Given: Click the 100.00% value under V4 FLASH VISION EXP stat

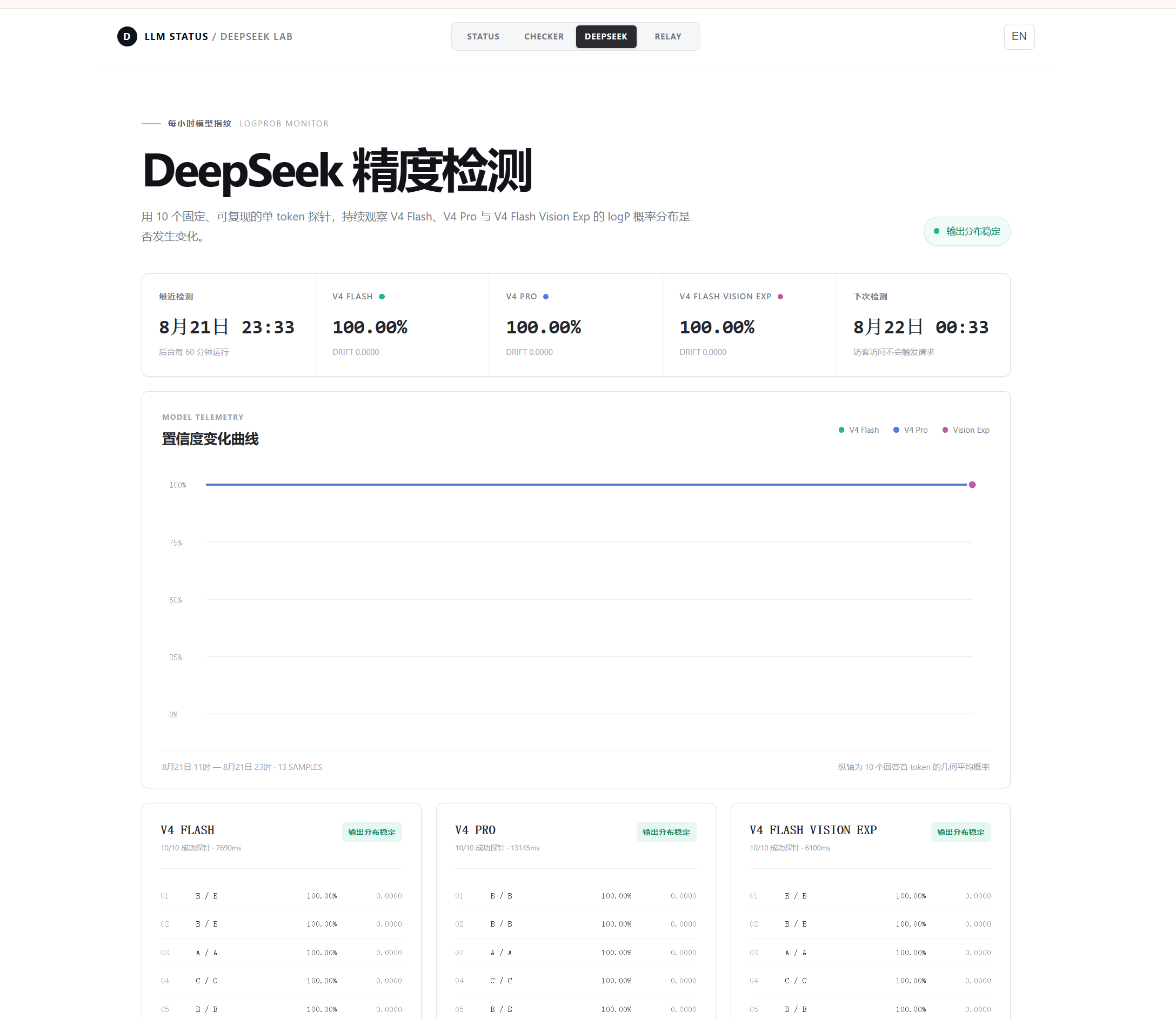Looking at the screenshot, I should click(717, 327).
